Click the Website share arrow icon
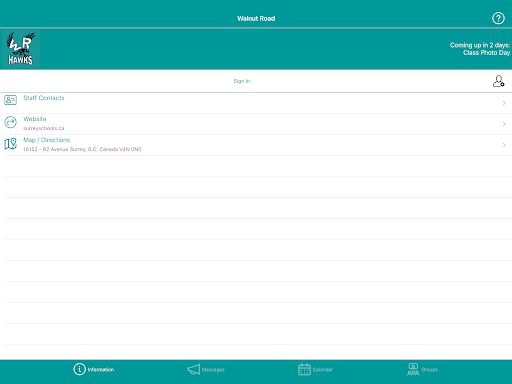The height and width of the screenshot is (384, 512). (x=10, y=122)
